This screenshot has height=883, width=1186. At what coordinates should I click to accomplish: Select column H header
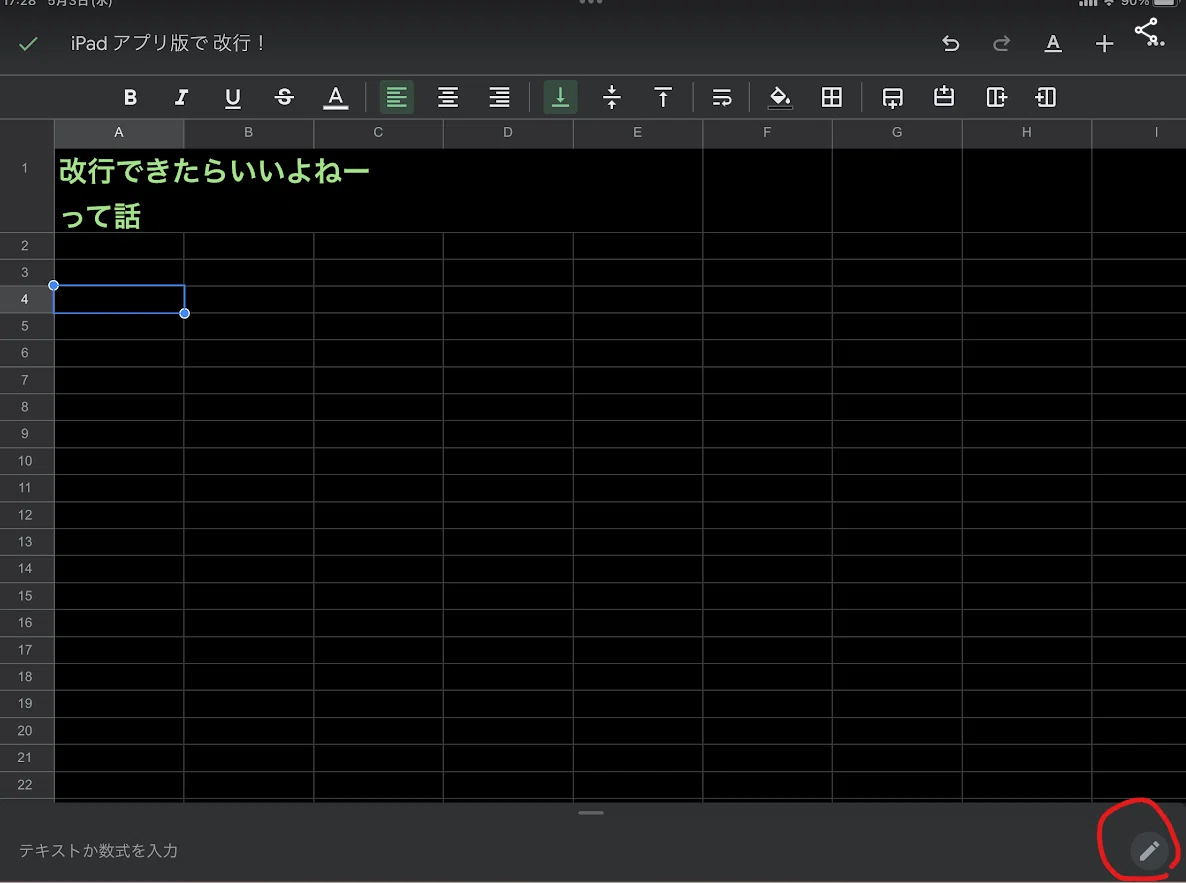coord(1027,132)
